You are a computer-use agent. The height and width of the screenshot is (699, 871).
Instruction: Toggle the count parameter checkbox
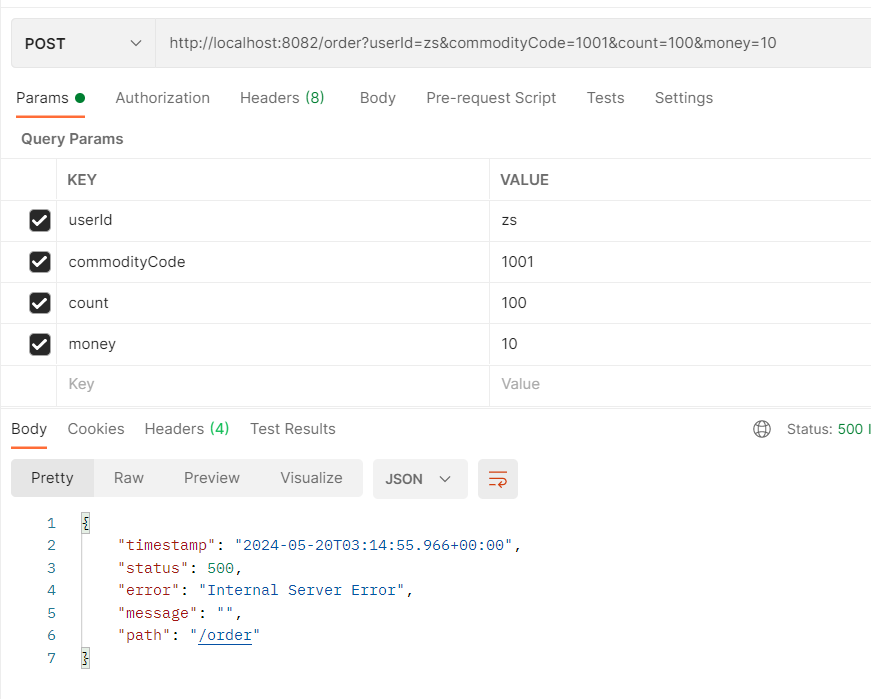[40, 303]
